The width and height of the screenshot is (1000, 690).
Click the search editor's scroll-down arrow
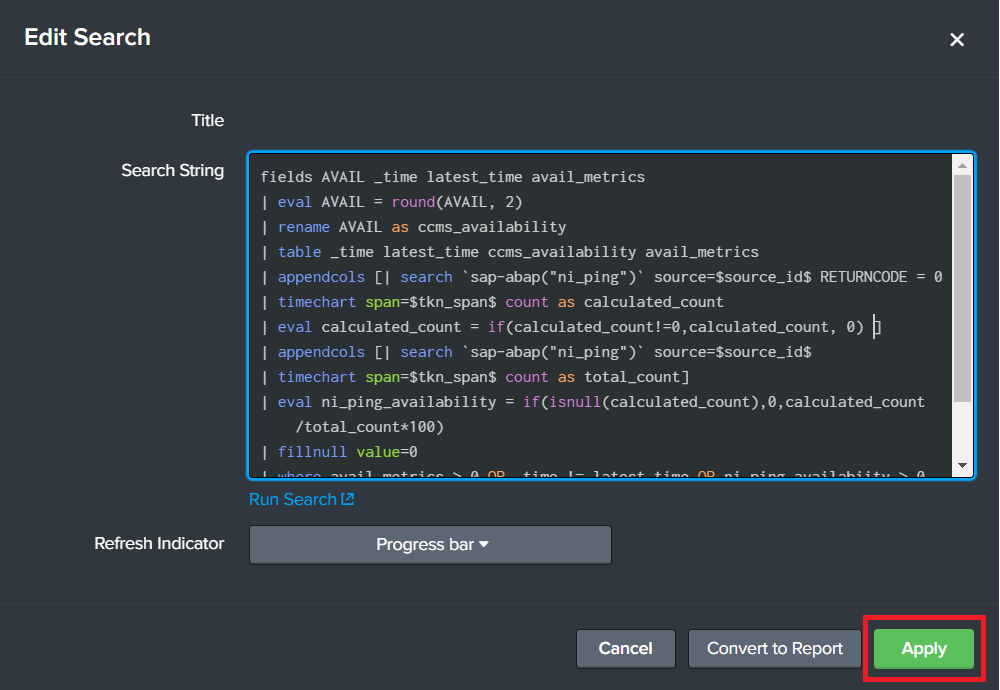point(962,466)
